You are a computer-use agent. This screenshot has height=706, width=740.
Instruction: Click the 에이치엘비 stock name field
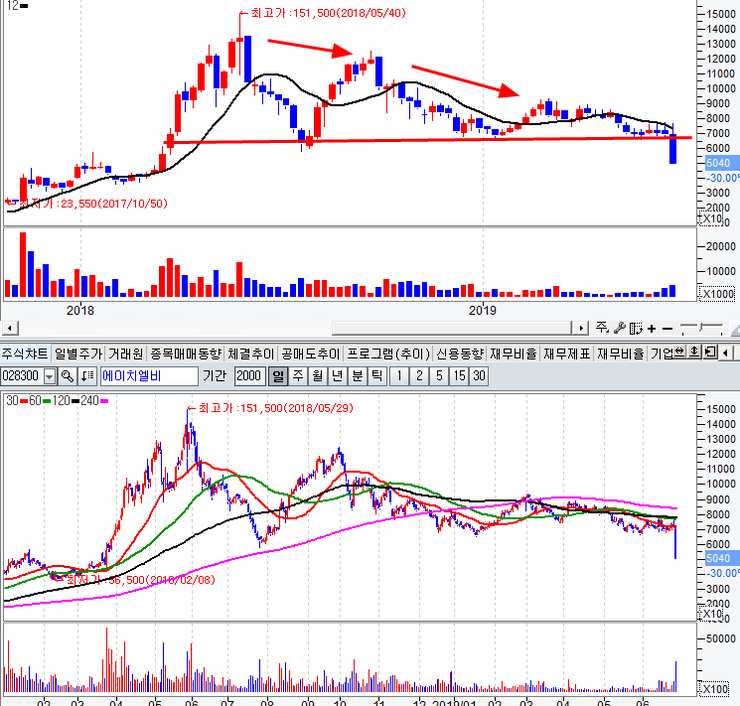pos(149,376)
